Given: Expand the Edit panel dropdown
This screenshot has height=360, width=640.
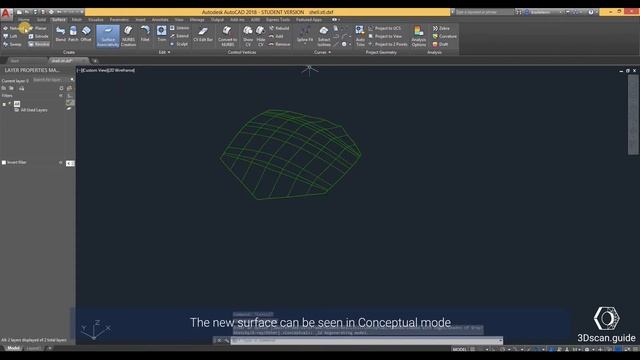Looking at the screenshot, I should pos(164,52).
